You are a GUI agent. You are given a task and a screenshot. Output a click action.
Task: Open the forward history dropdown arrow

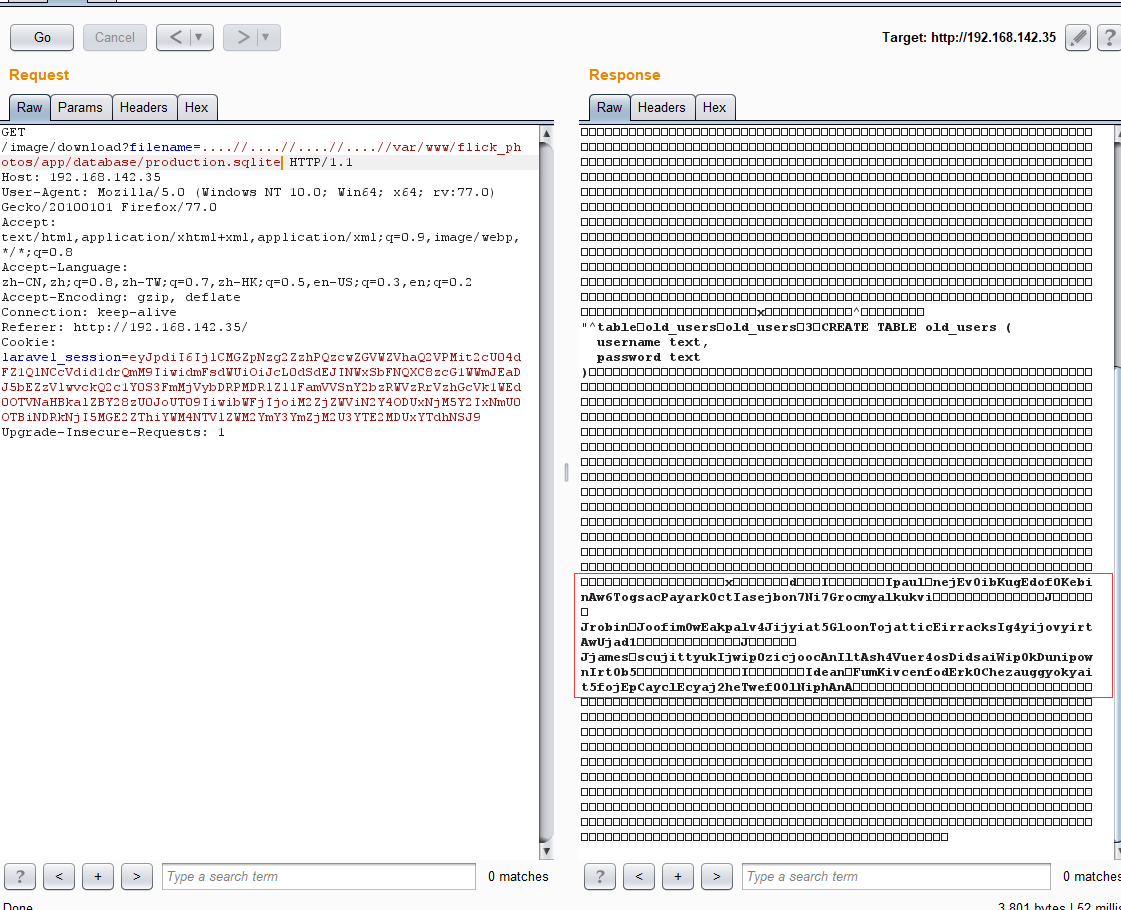[x=266, y=37]
